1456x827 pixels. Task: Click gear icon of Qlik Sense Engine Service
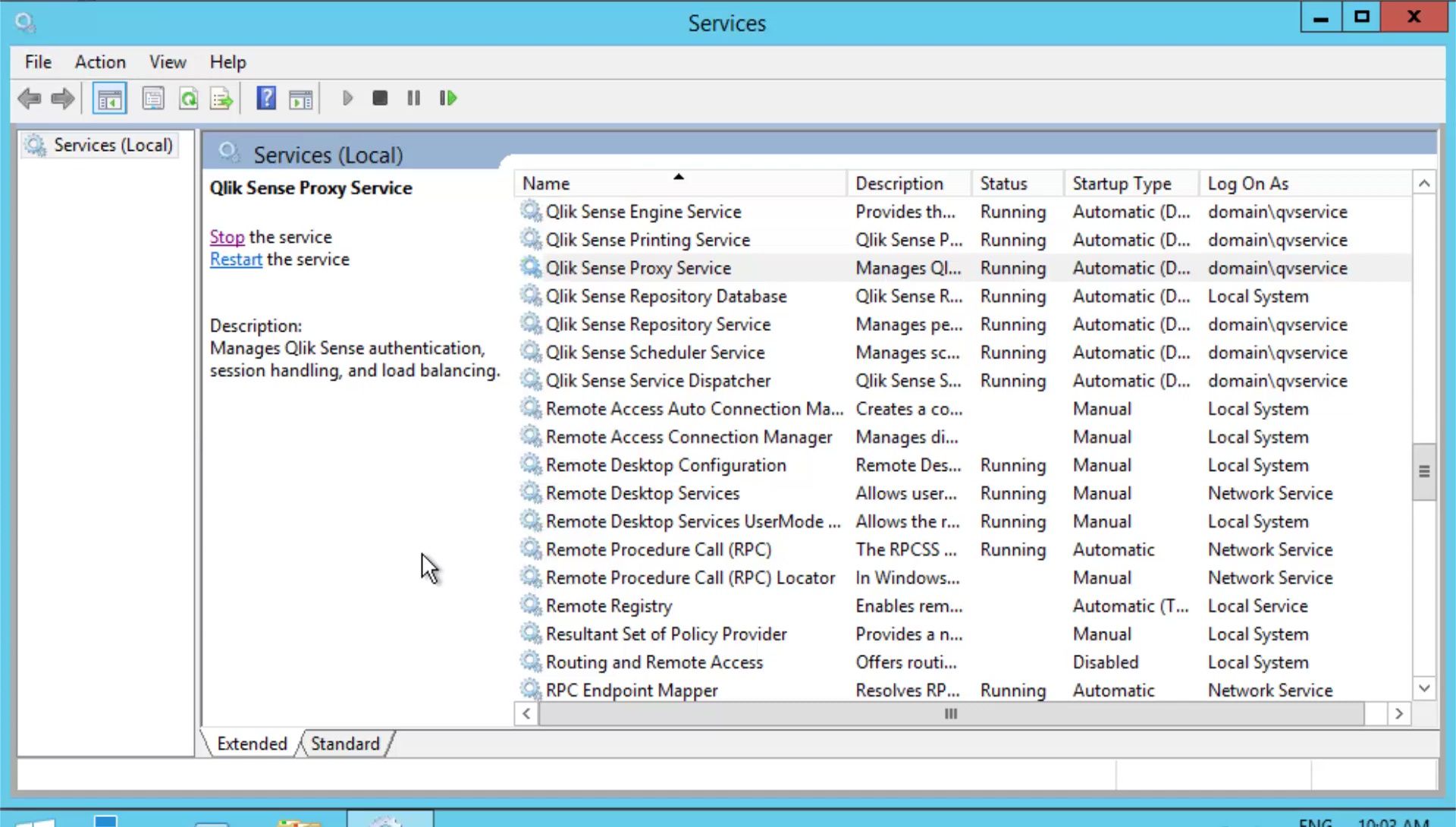tap(530, 211)
